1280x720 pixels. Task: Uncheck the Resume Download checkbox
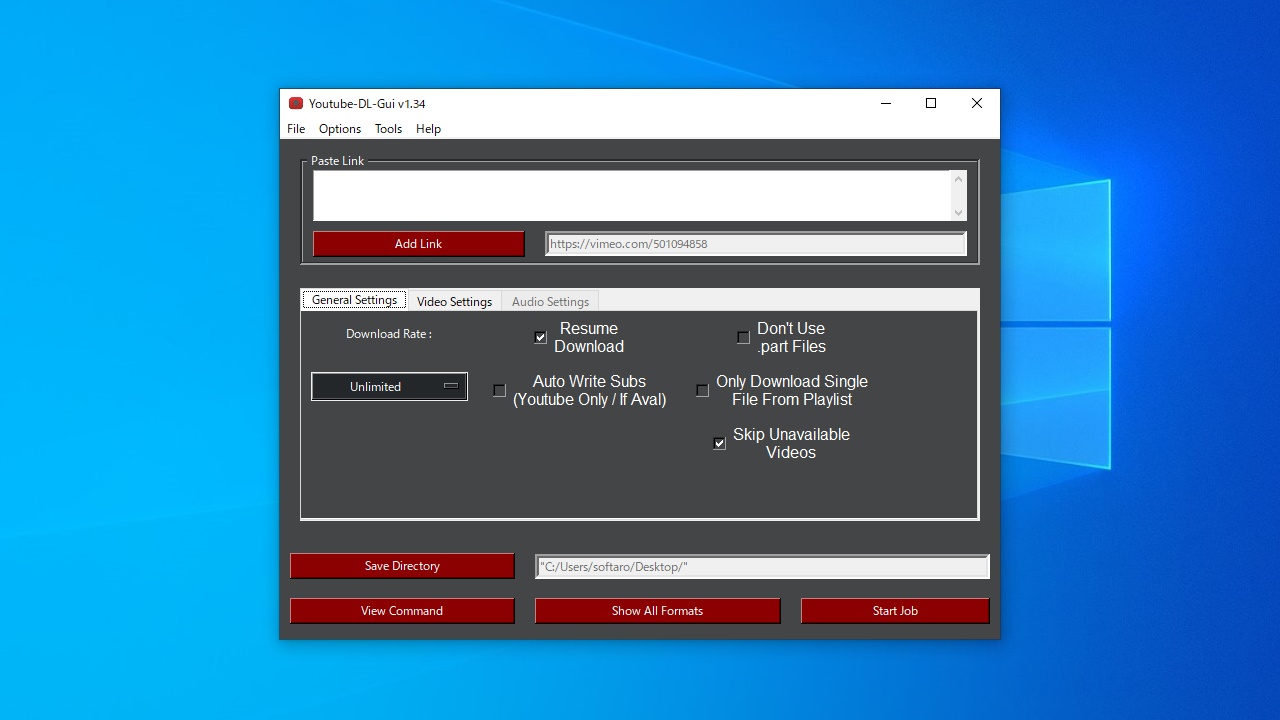540,337
